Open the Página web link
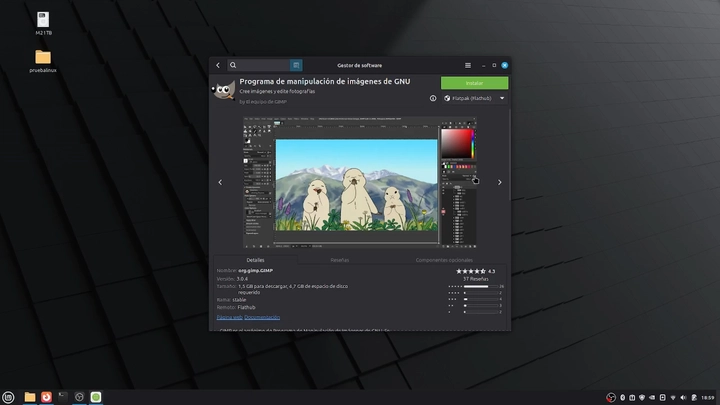Screen dimensions: 720x405 (x=230, y=317)
